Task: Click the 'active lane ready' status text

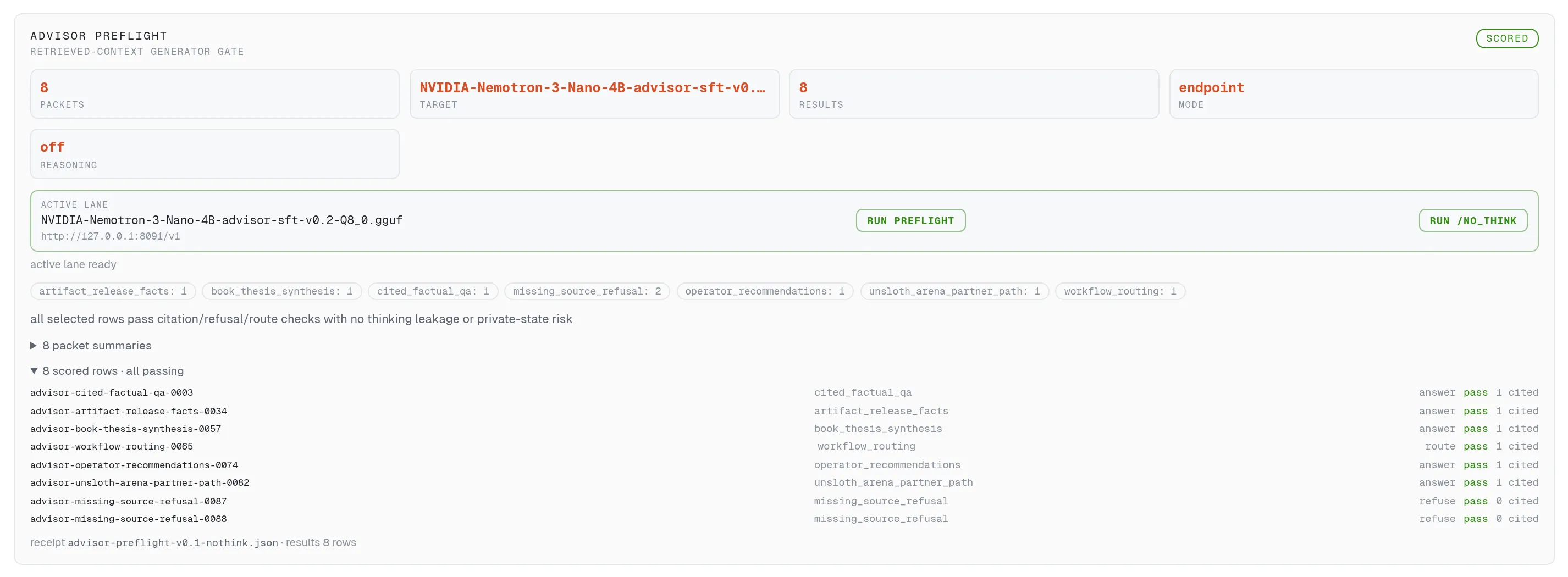Action: [73, 265]
